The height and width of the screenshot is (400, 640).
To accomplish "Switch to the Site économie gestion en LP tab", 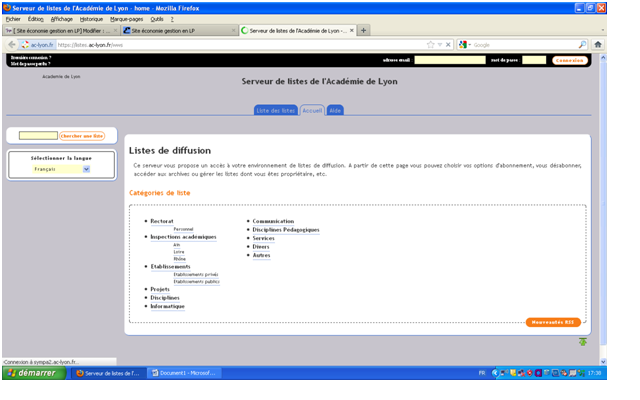I will (180, 31).
